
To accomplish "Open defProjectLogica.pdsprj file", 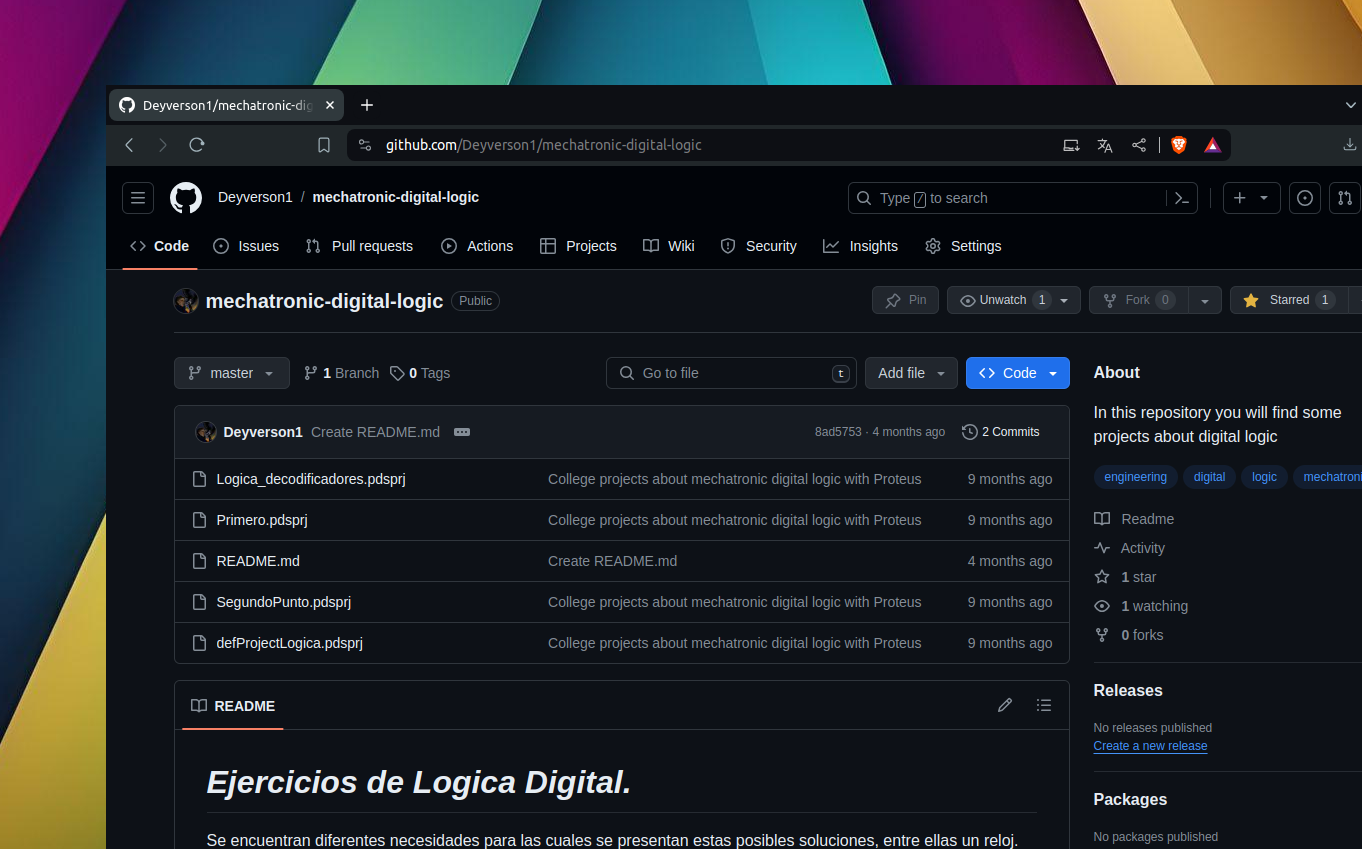I will 290,643.
